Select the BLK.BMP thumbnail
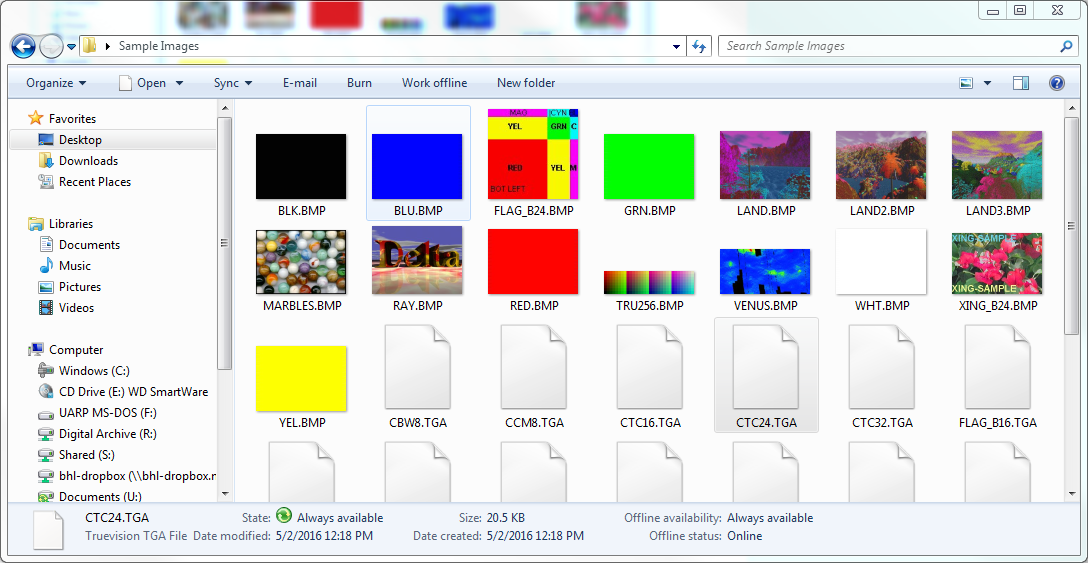Viewport: 1088px width, 563px height. coord(301,167)
